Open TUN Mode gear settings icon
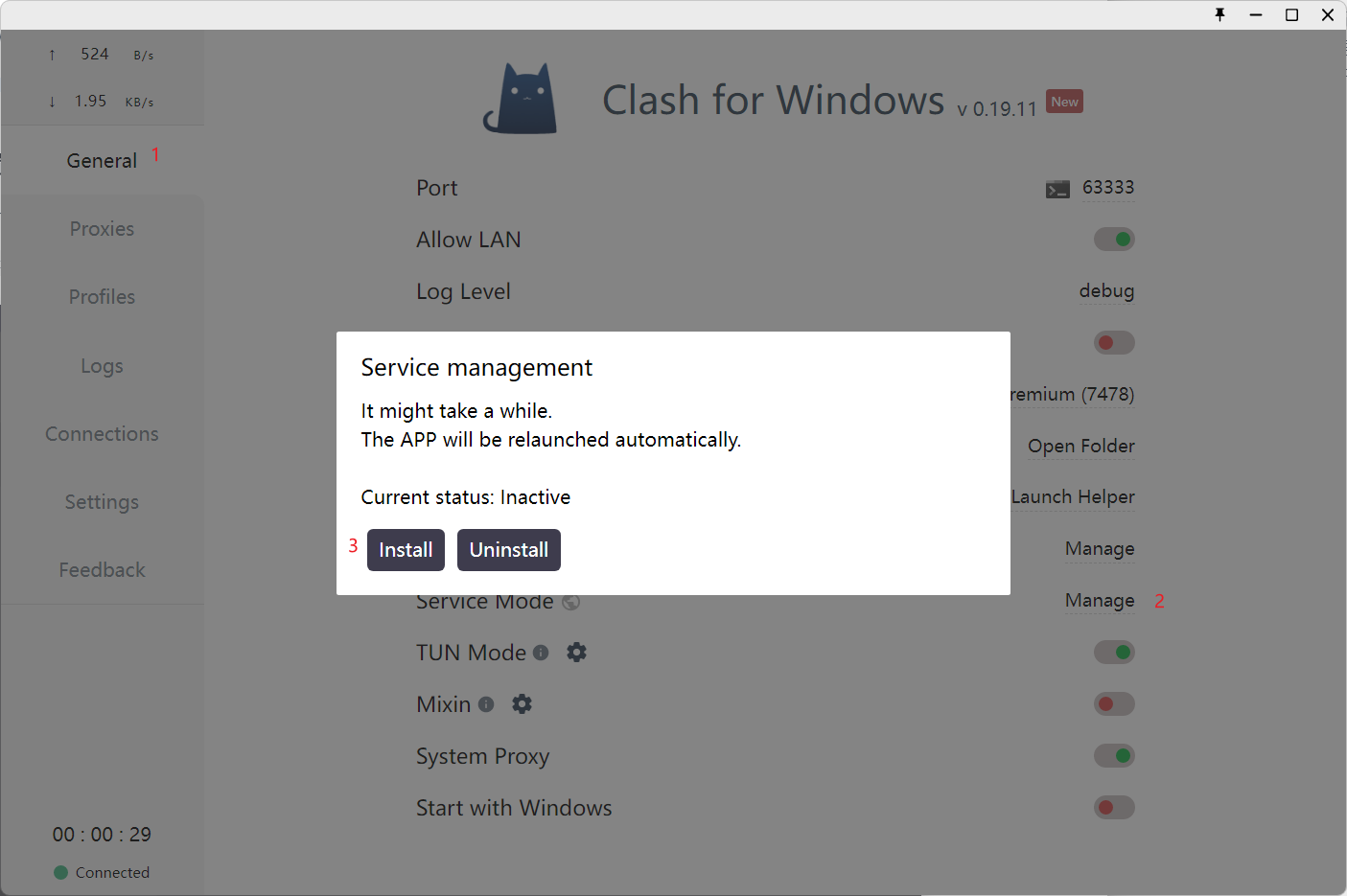1347x896 pixels. pyautogui.click(x=576, y=653)
